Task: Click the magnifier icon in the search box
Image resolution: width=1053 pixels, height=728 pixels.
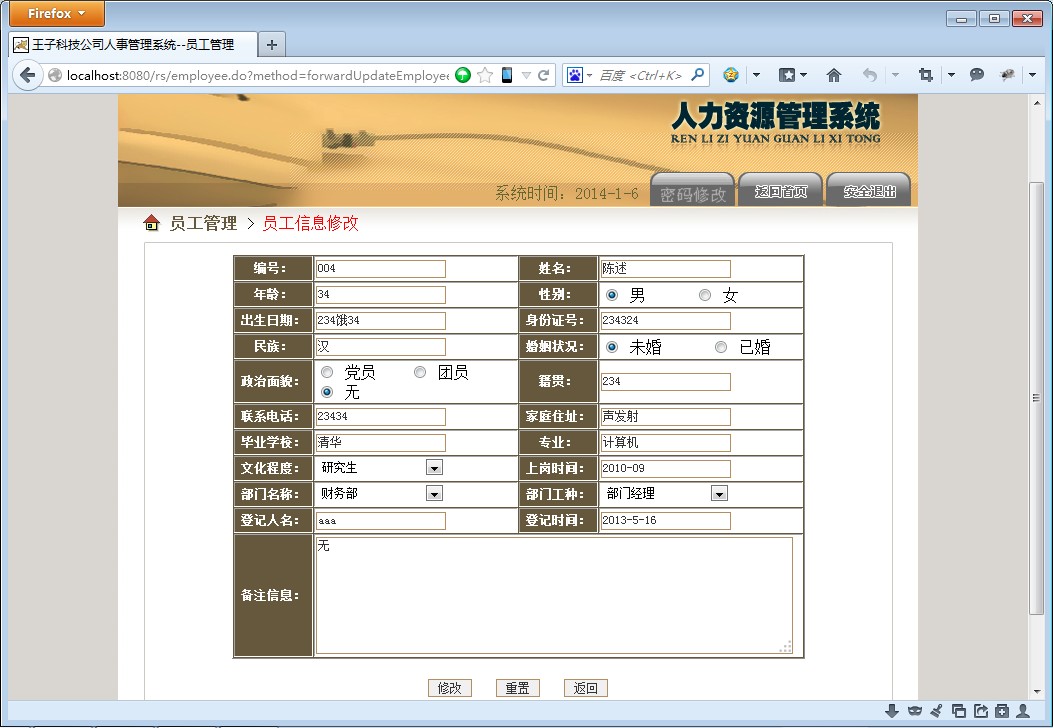Action: coord(698,75)
